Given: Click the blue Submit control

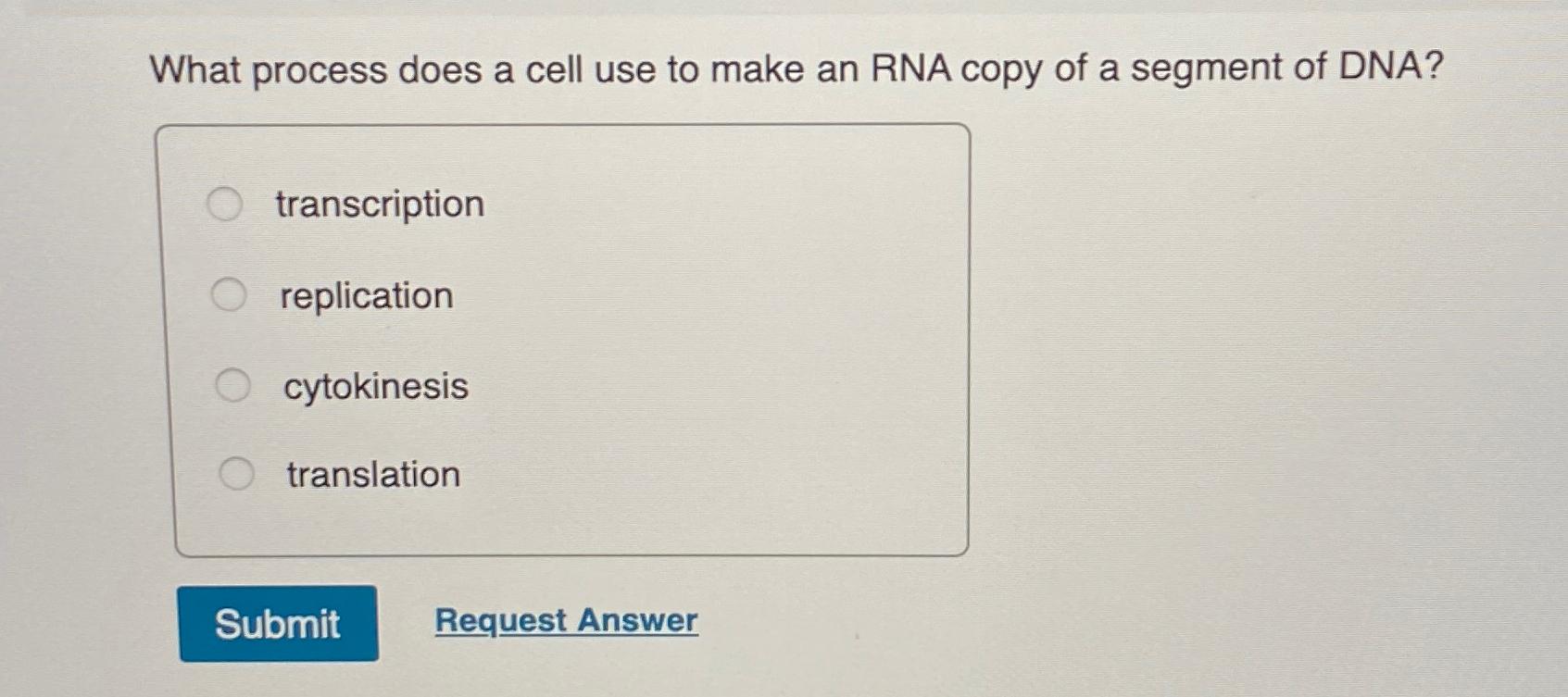Looking at the screenshot, I should [277, 625].
